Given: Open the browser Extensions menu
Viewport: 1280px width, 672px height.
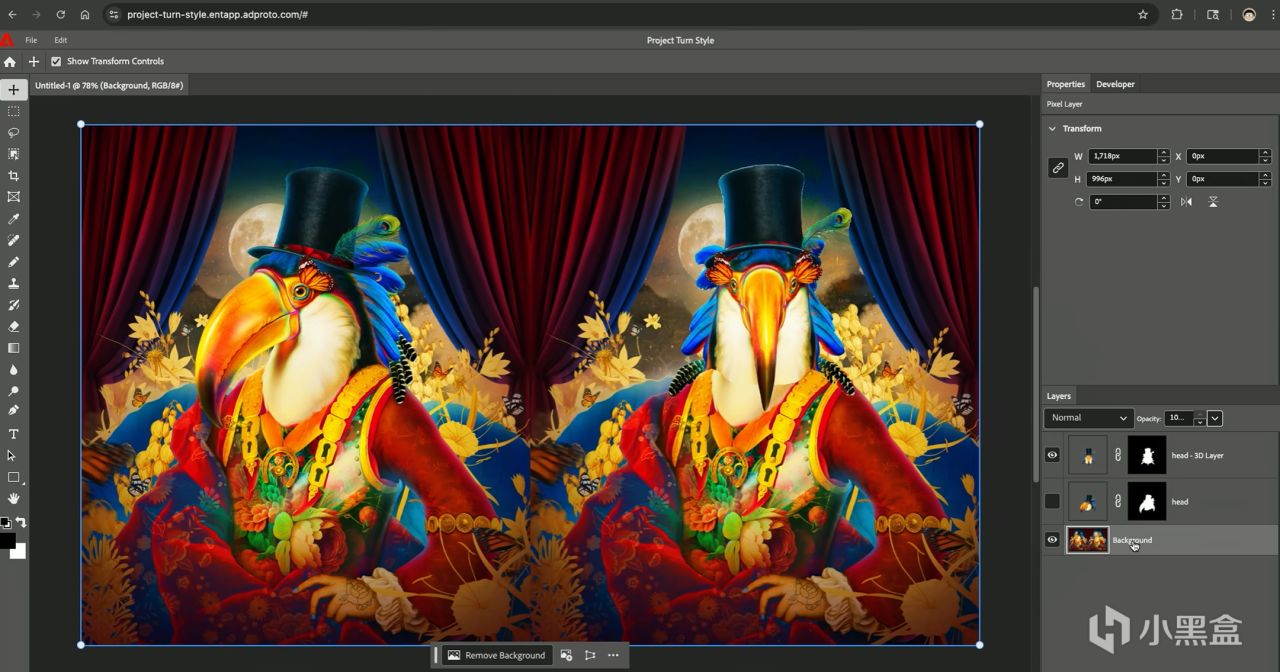Looking at the screenshot, I should [x=1177, y=15].
